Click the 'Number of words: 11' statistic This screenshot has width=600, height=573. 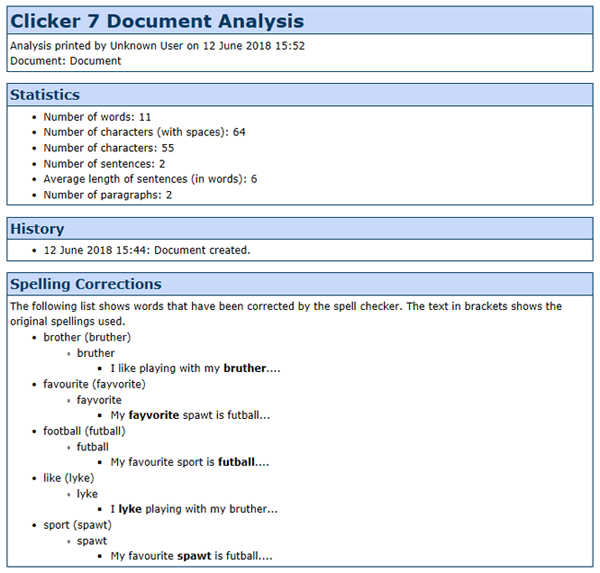pos(97,117)
